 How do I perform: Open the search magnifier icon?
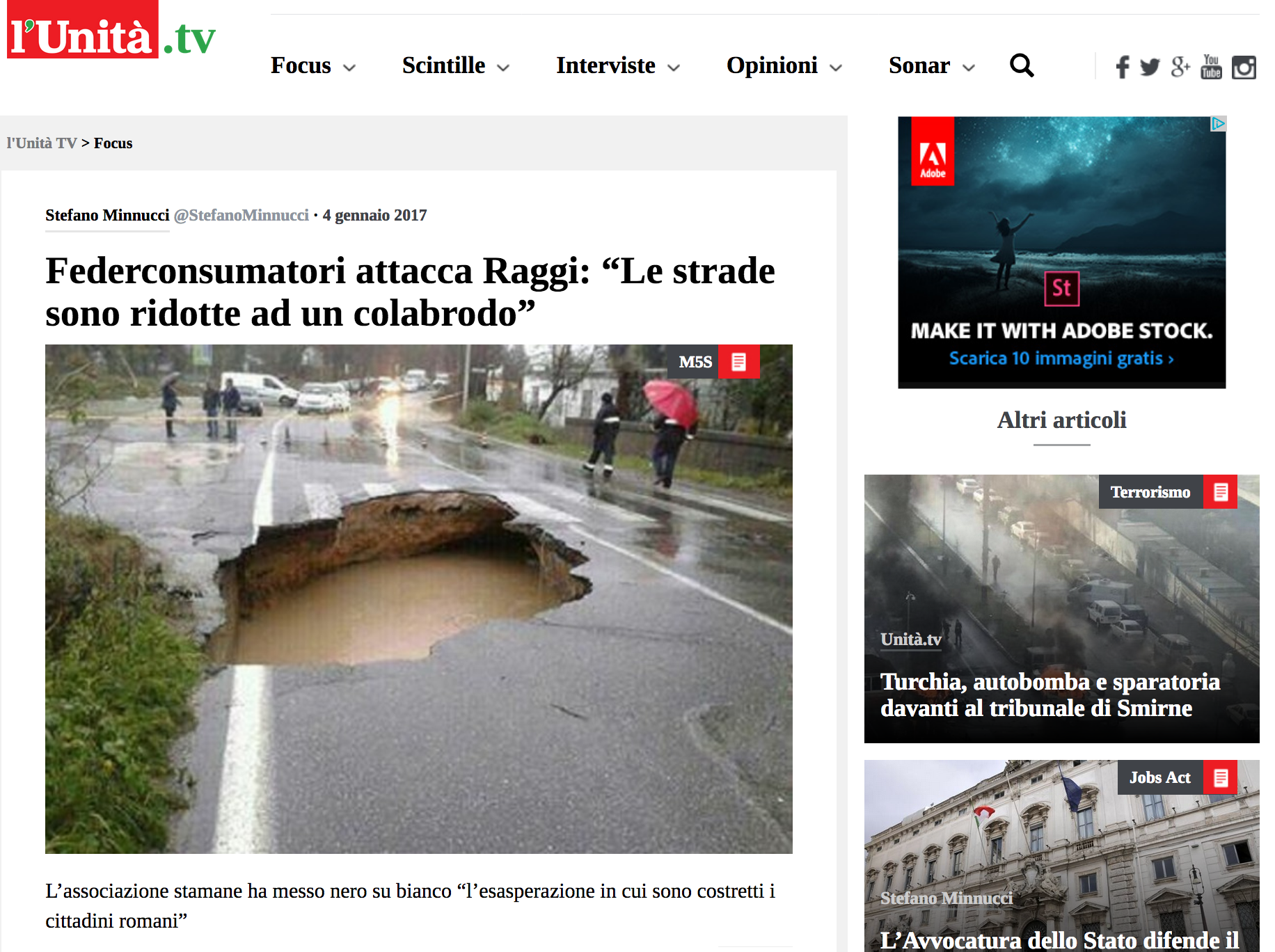coord(1022,65)
